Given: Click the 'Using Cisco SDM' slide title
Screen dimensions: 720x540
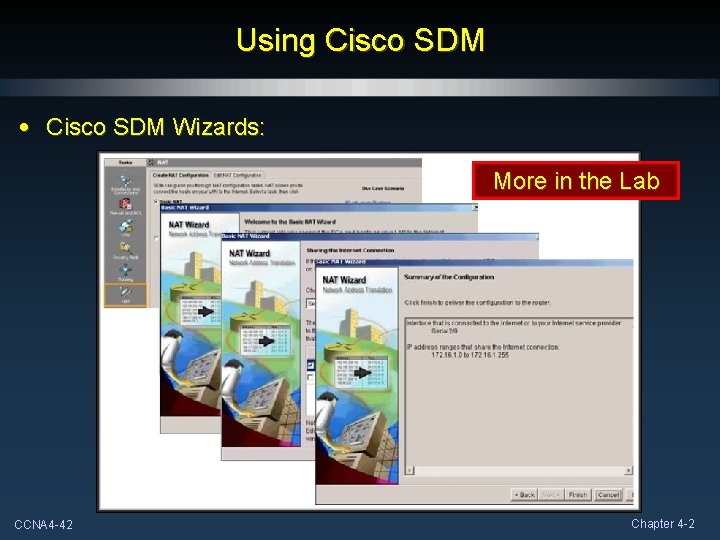Looking at the screenshot, I should tap(360, 40).
